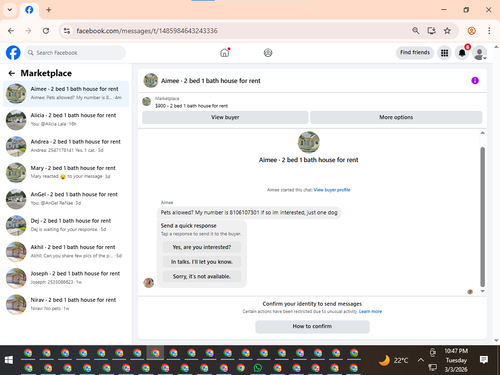500x375 pixels.
Task: Click the back arrow beside Marketplace
Action: pos(12,73)
